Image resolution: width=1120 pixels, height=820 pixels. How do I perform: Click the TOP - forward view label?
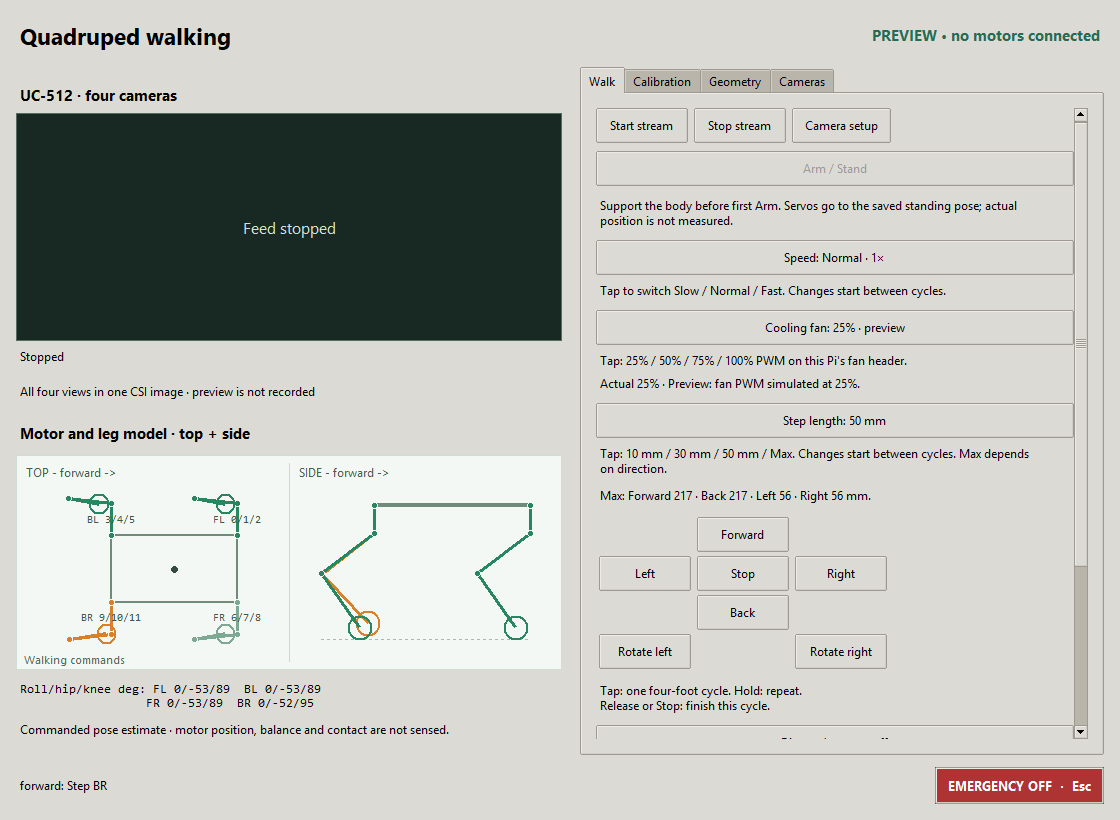tap(71, 473)
